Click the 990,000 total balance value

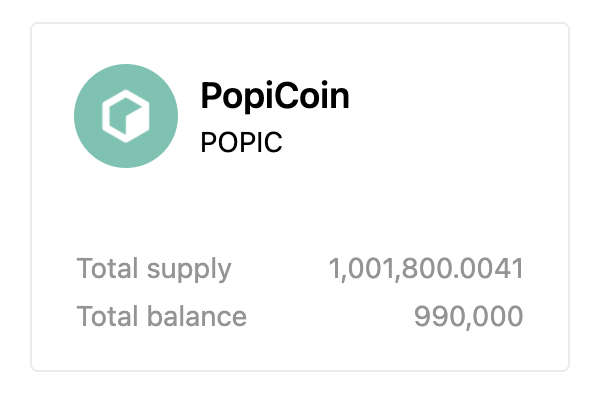(x=469, y=316)
